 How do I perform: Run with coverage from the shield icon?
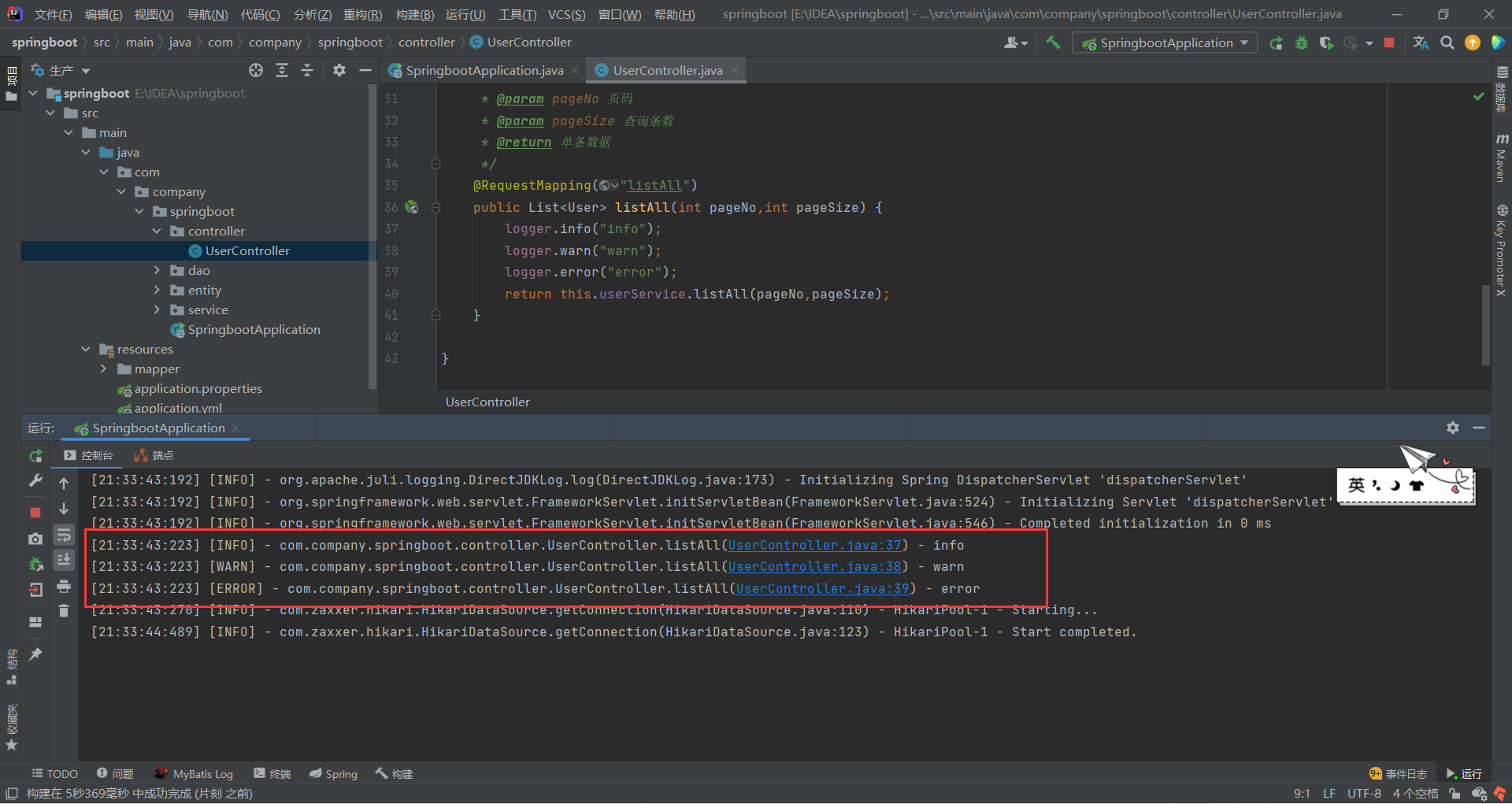point(1326,43)
